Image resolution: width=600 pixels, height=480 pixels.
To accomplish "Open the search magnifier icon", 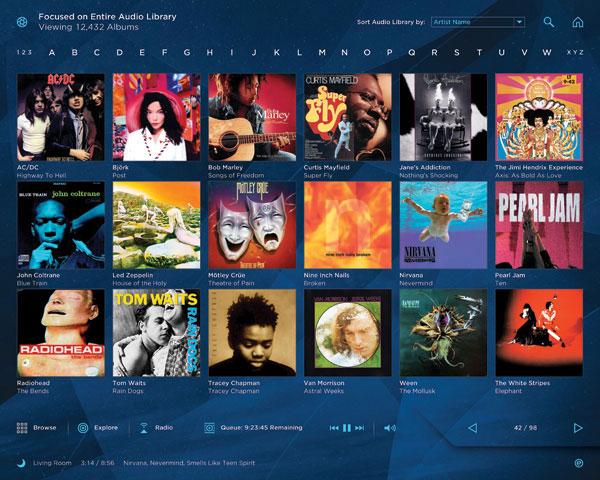I will [549, 22].
